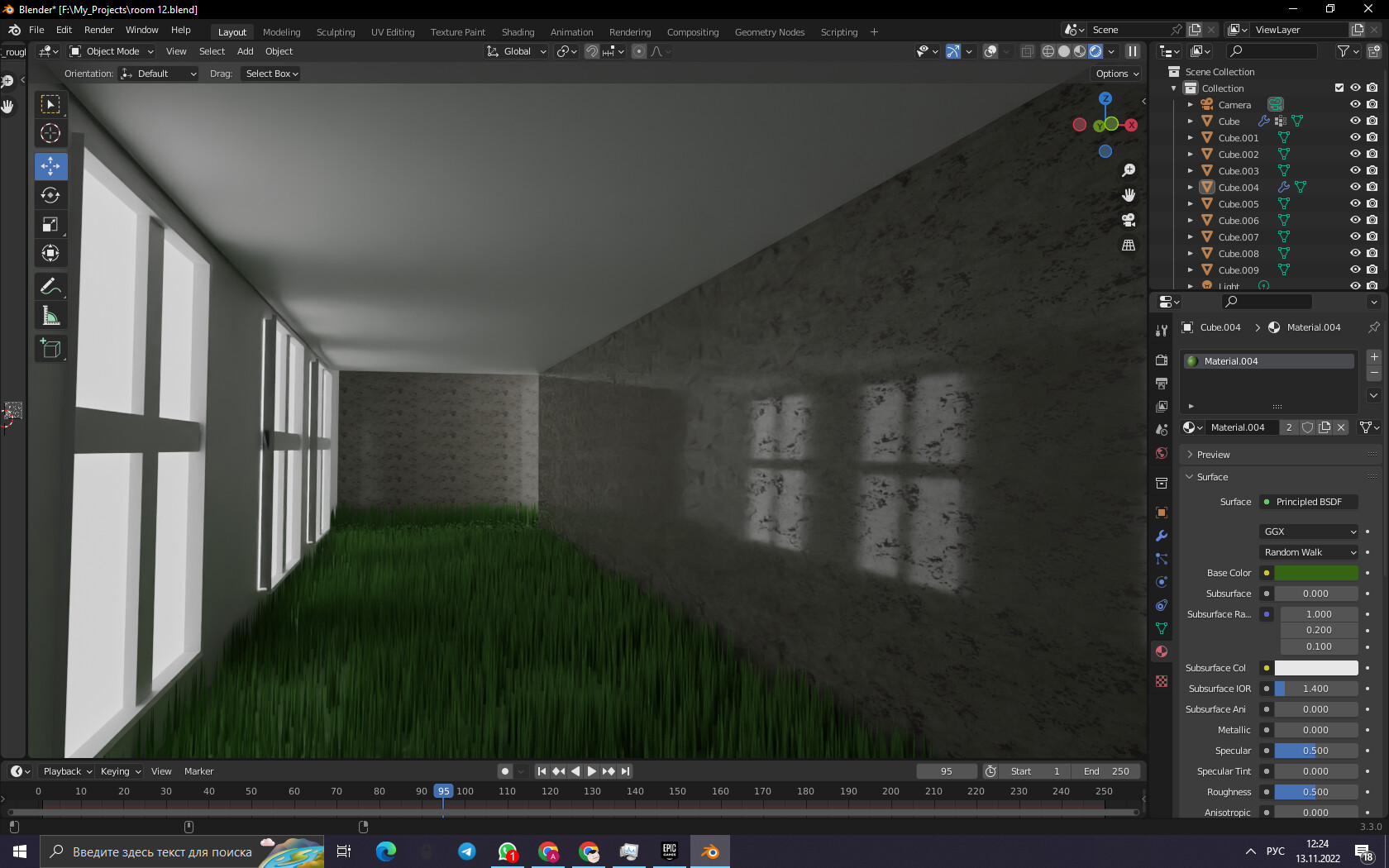1389x868 pixels.
Task: Open the File menu
Action: [x=36, y=30]
